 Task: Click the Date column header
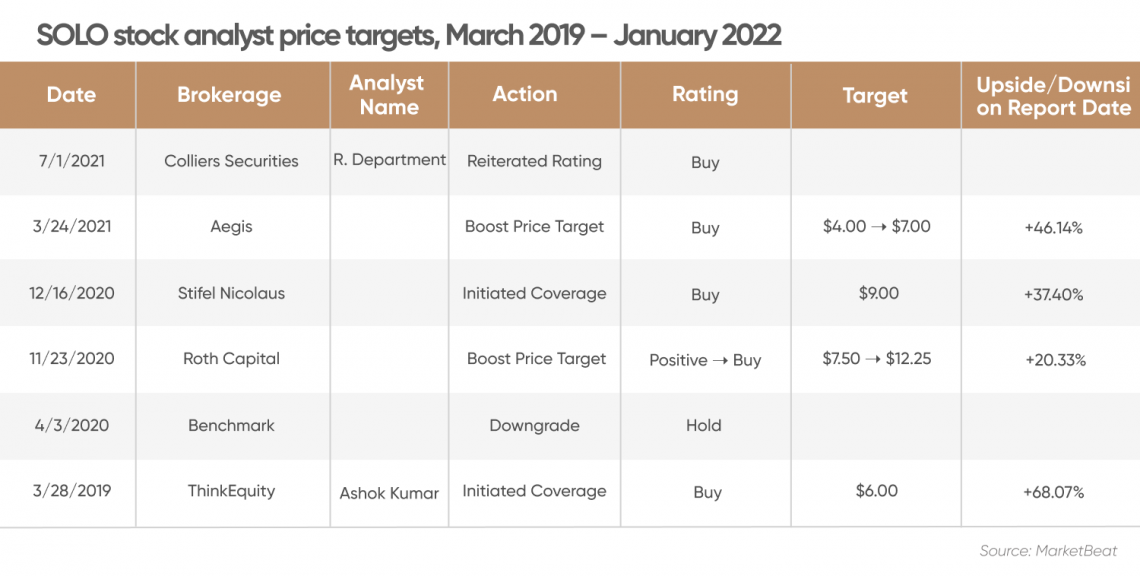pos(71,95)
